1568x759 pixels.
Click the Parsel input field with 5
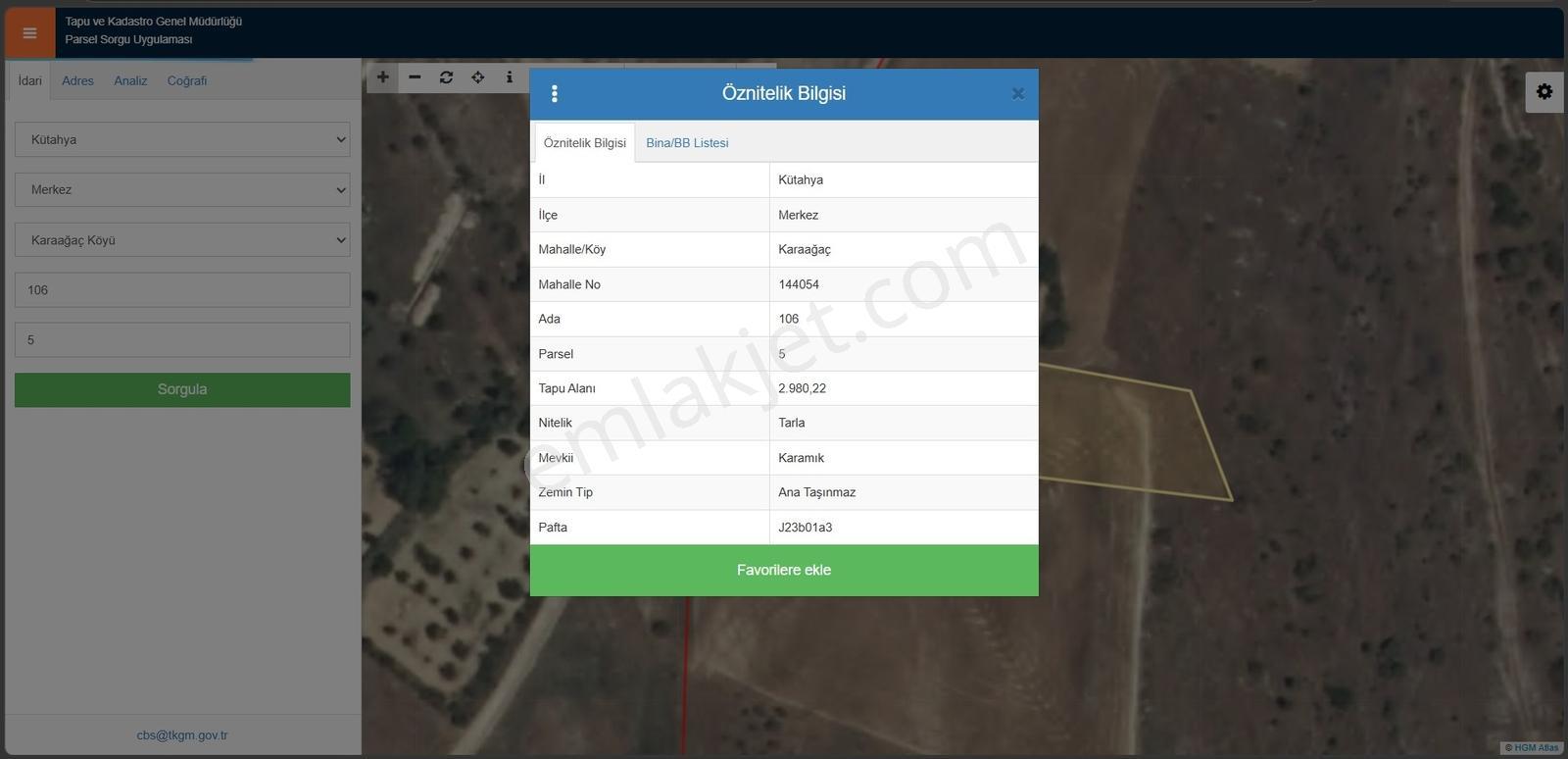(x=182, y=340)
